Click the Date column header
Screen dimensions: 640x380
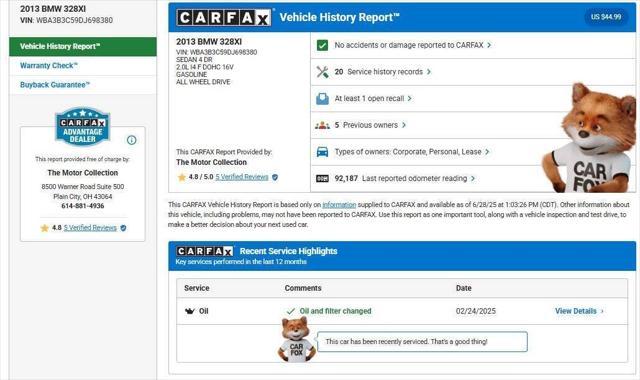[464, 288]
